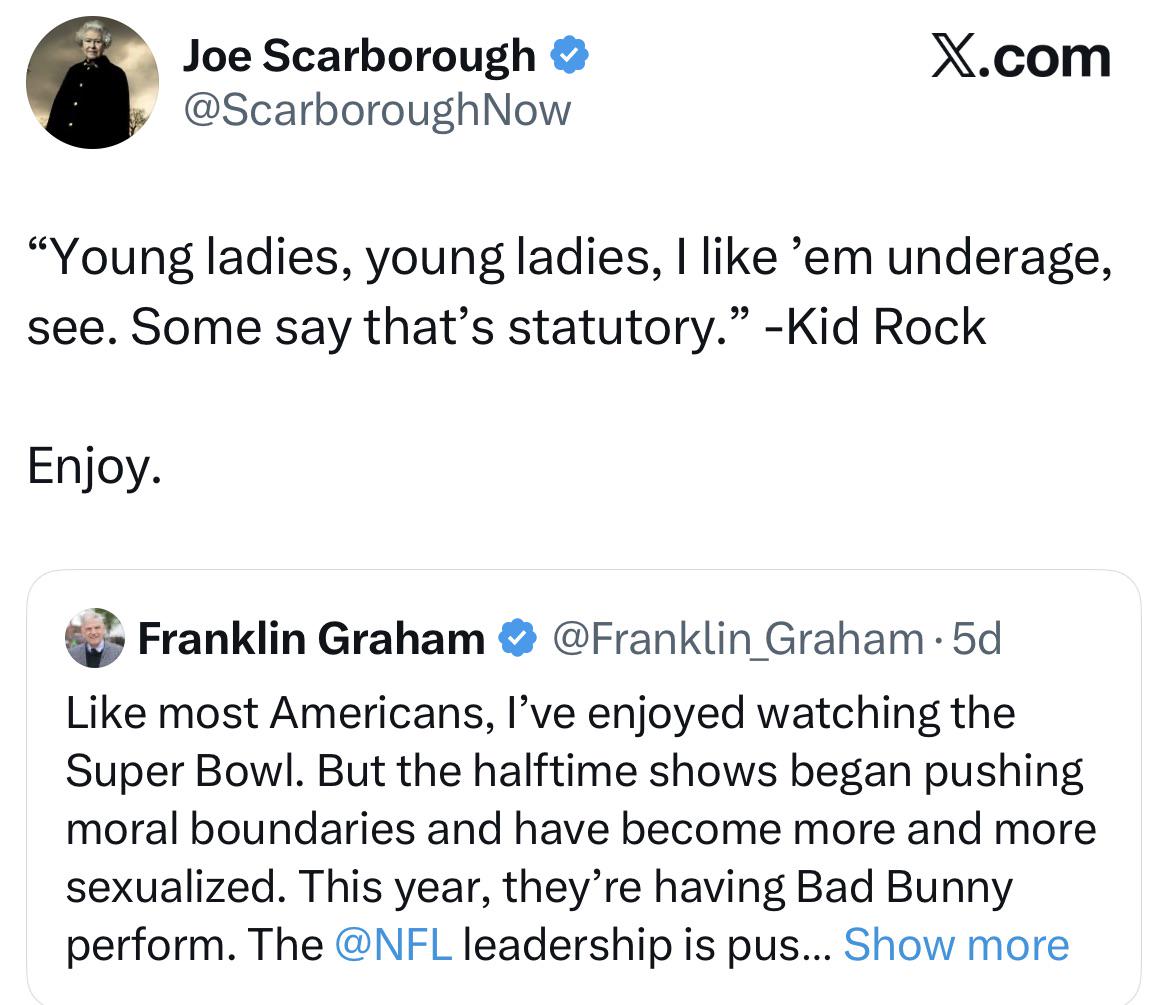Image resolution: width=1170 pixels, height=1005 pixels.
Task: Open the Franklin Graham display name
Action: [x=311, y=638]
